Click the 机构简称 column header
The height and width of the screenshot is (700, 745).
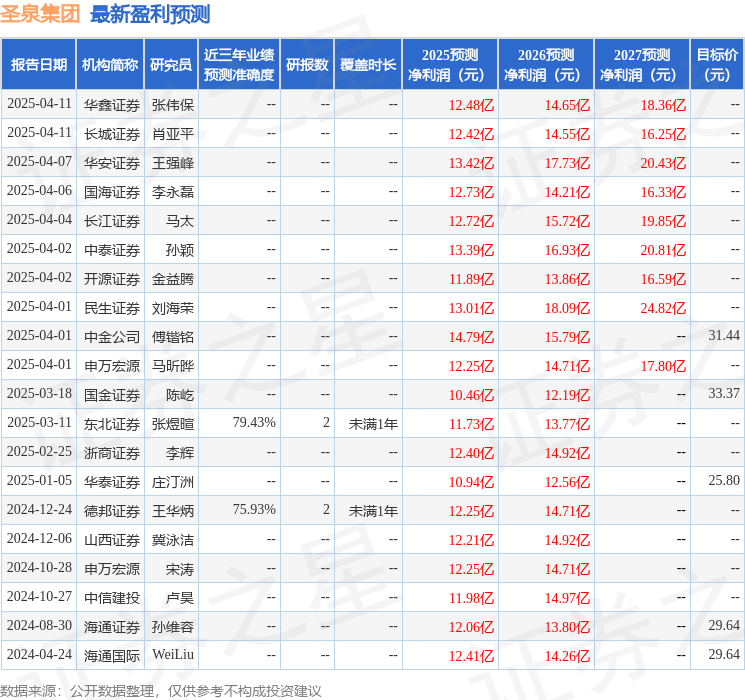click(x=110, y=65)
